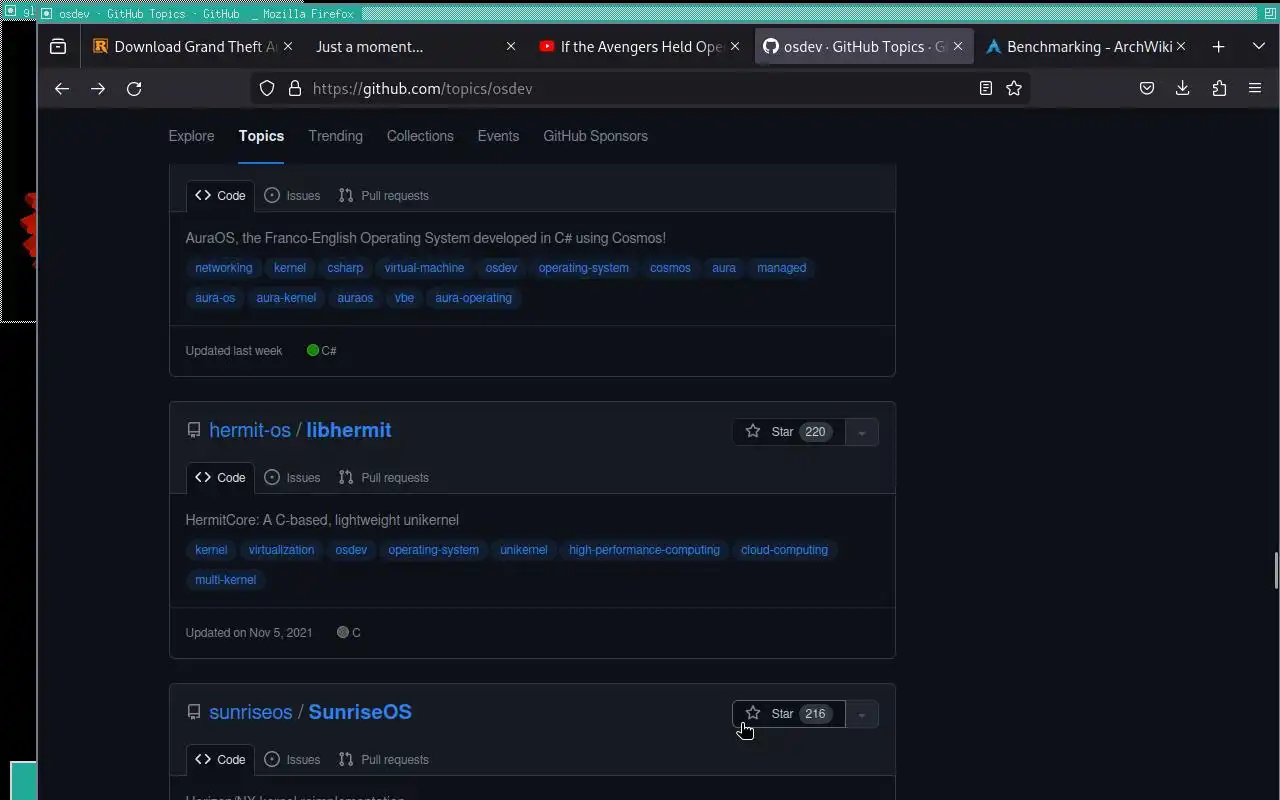Bookmark this page with the star icon
The height and width of the screenshot is (800, 1280).
pyautogui.click(x=1014, y=88)
